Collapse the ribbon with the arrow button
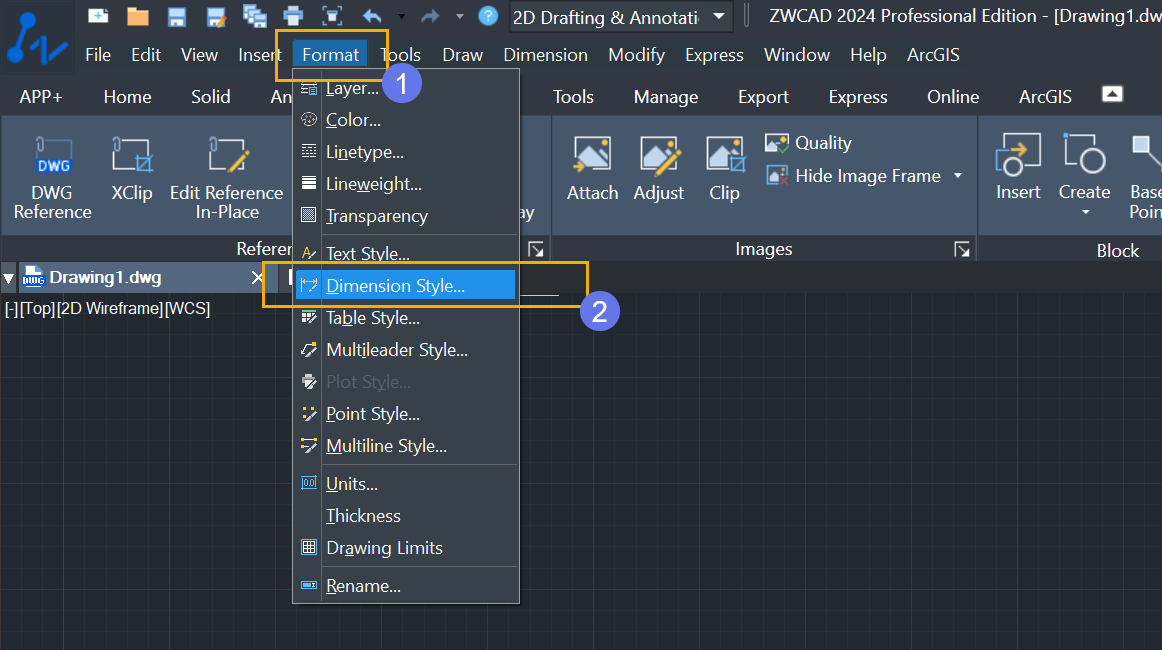Image resolution: width=1162 pixels, height=650 pixels. coord(1112,94)
